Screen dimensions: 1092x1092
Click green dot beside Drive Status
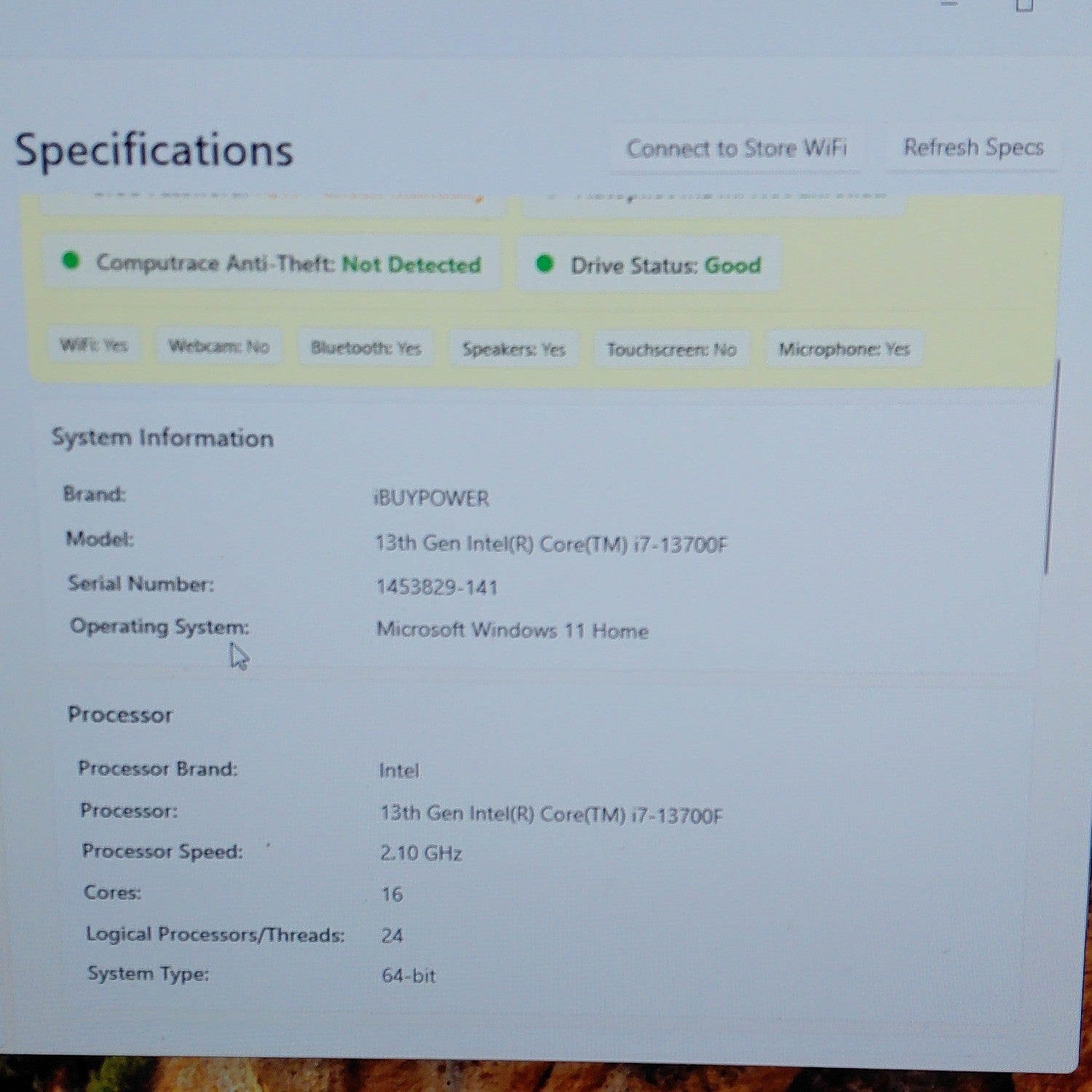(x=545, y=263)
